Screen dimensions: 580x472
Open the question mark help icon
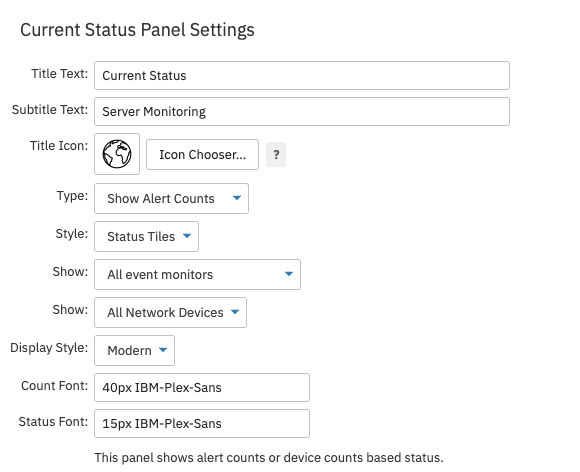click(x=276, y=154)
